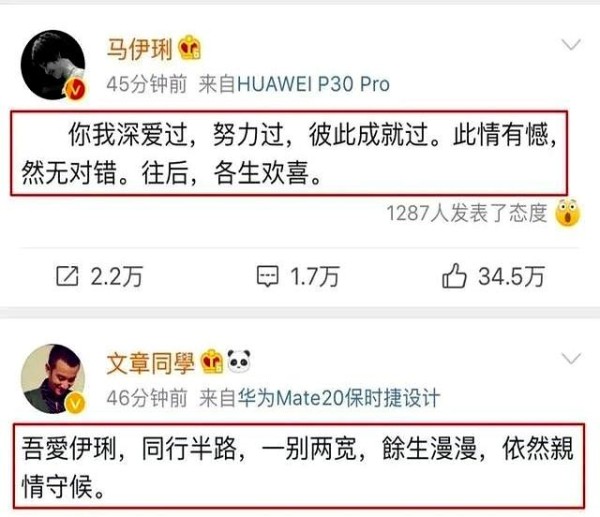Click the surprised emoji next to 1287人发表了态度
Screen dimensions: 600x517
[x=568, y=213]
